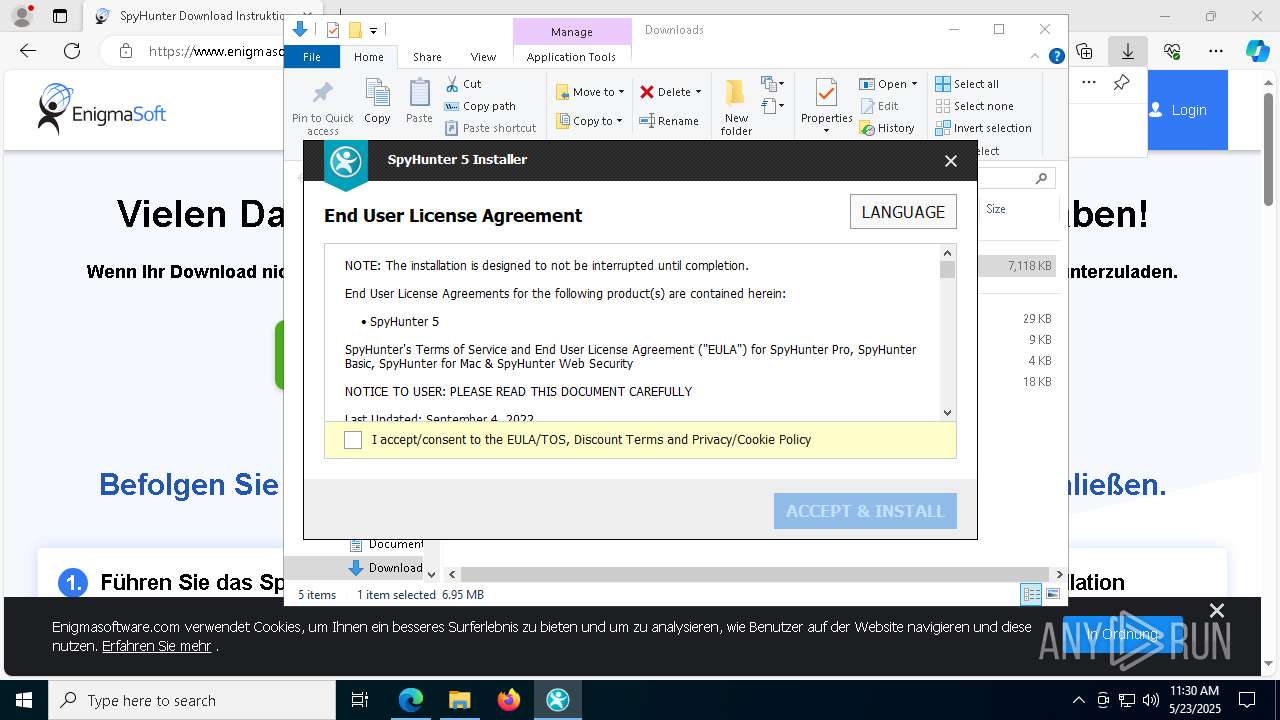Select the 7,118 KB file row
The height and width of the screenshot is (720, 1280).
click(x=1018, y=266)
